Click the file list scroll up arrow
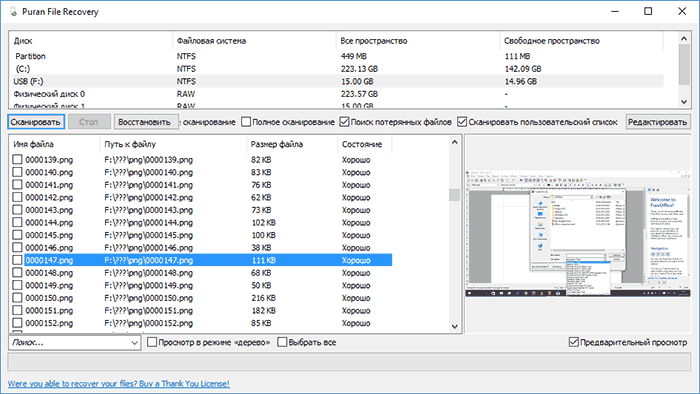This screenshot has height=394, width=700. tap(454, 142)
